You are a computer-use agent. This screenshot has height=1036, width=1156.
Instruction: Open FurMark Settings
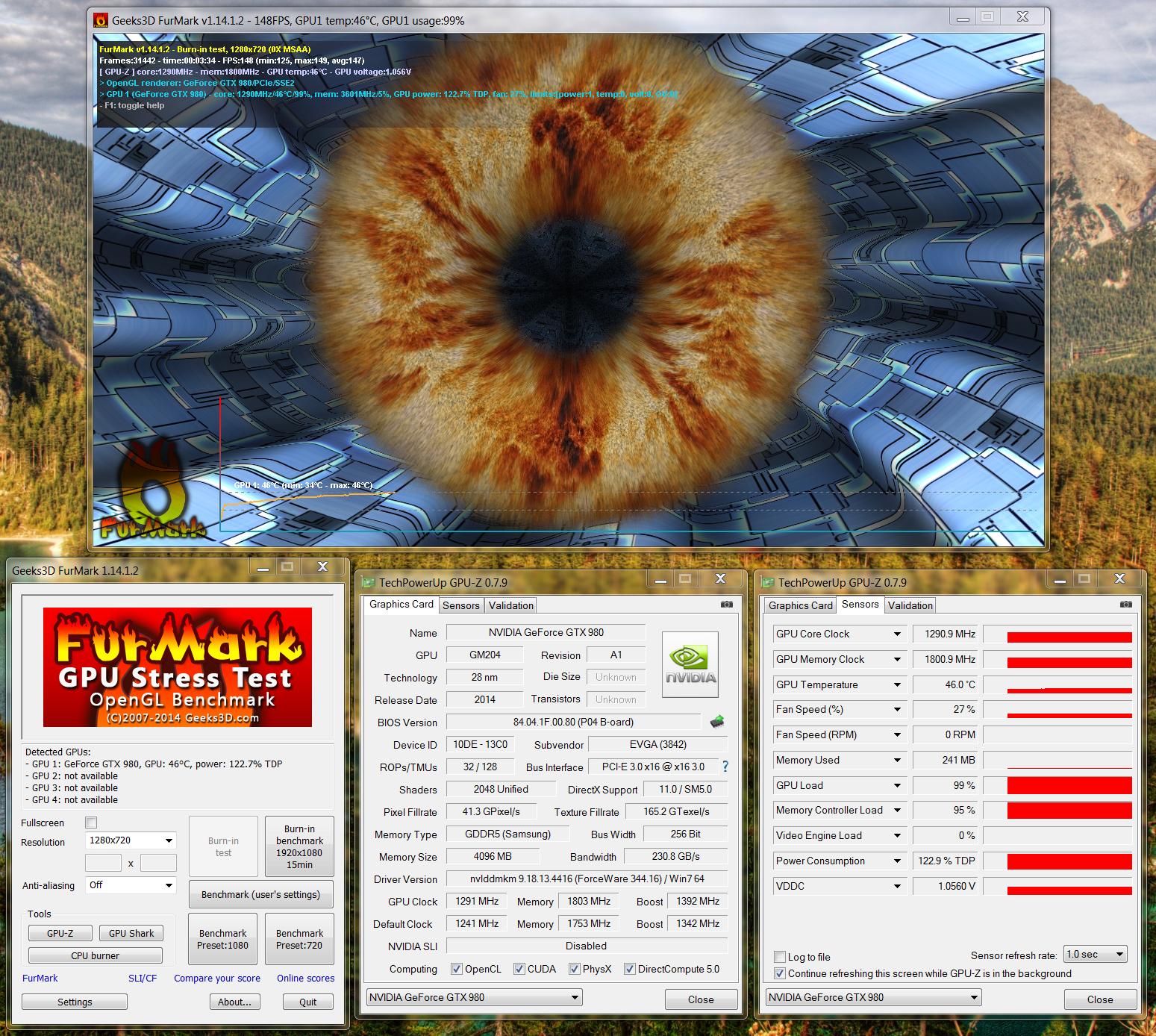(x=75, y=1002)
